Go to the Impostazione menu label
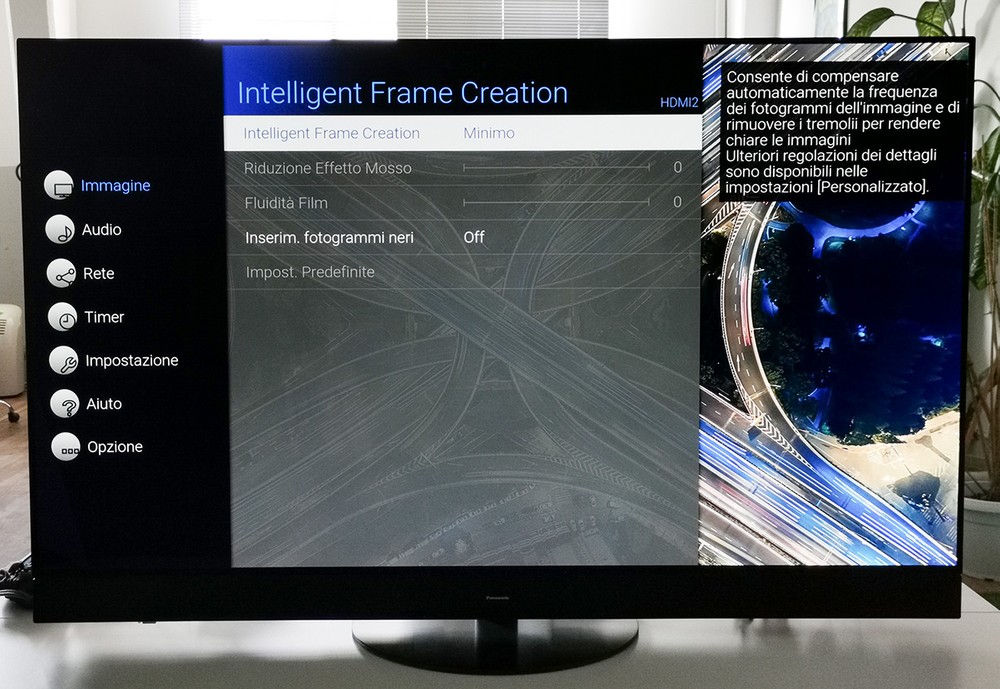This screenshot has width=1000, height=689. pos(132,360)
